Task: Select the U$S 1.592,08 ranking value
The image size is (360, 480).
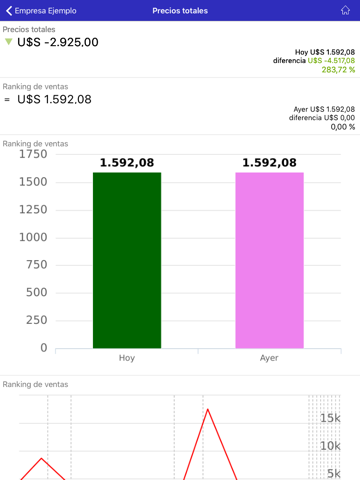Action: pos(54,99)
